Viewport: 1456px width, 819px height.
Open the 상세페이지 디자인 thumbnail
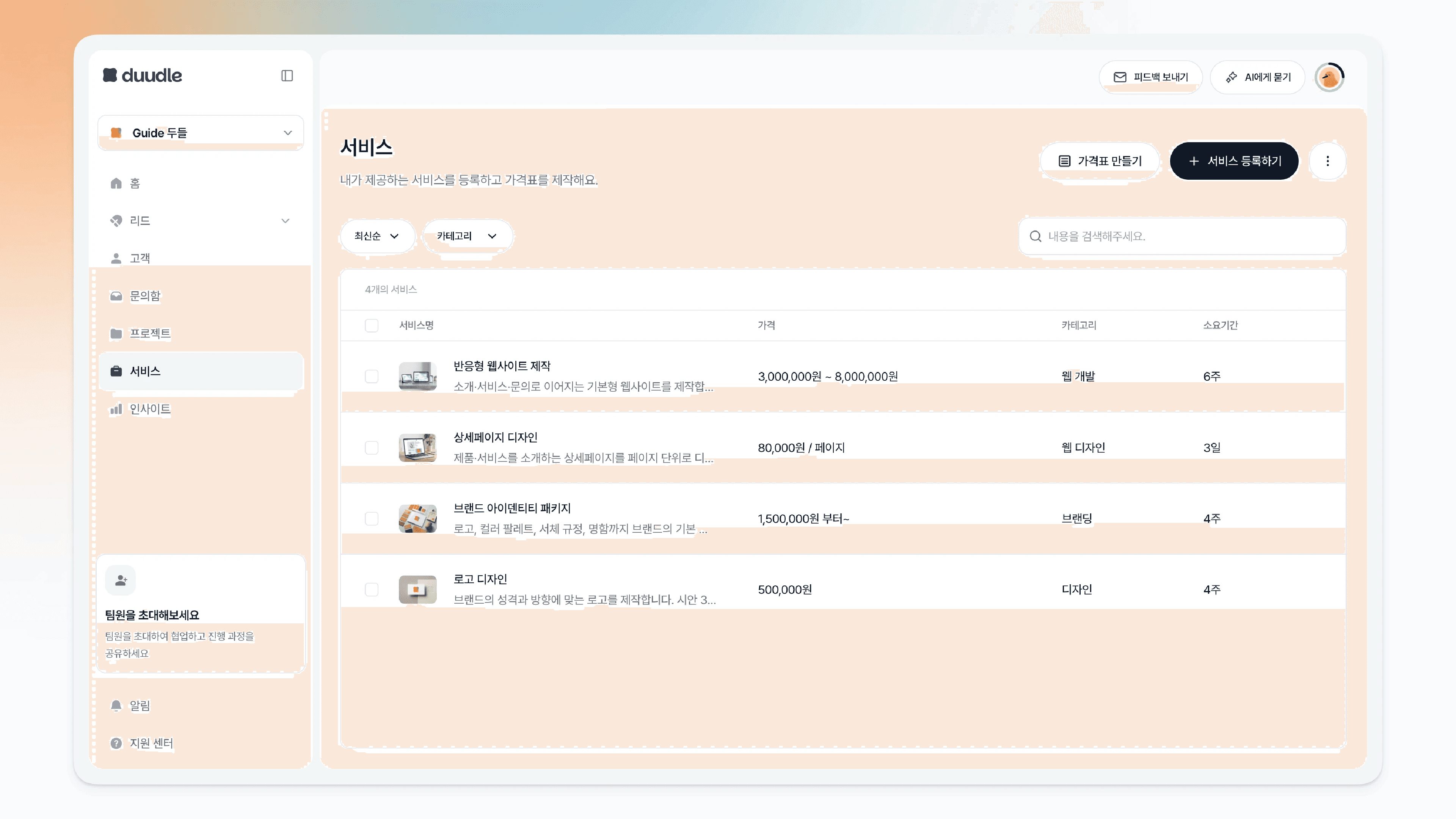coord(418,448)
